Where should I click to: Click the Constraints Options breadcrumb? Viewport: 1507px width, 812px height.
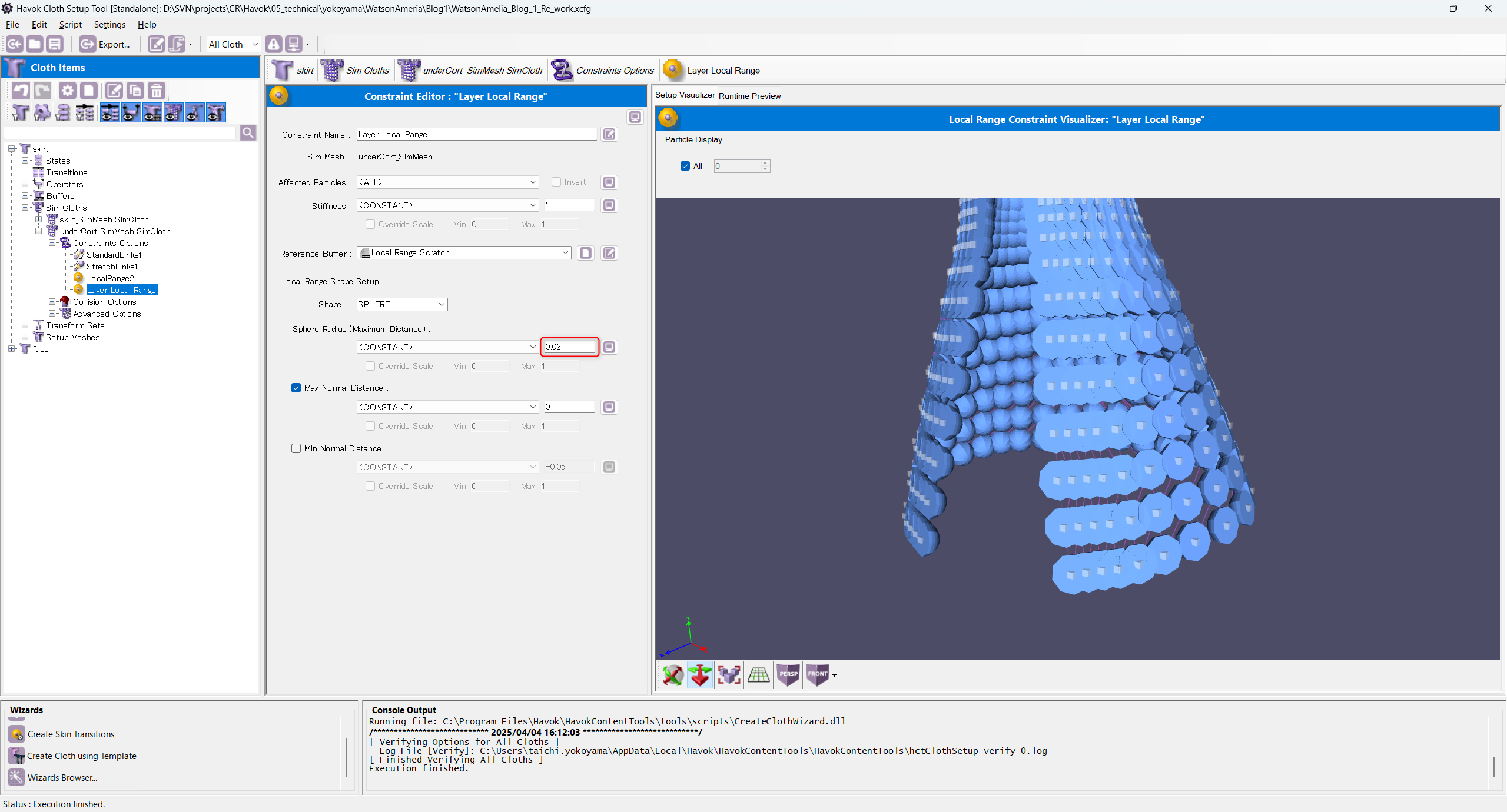tap(603, 71)
